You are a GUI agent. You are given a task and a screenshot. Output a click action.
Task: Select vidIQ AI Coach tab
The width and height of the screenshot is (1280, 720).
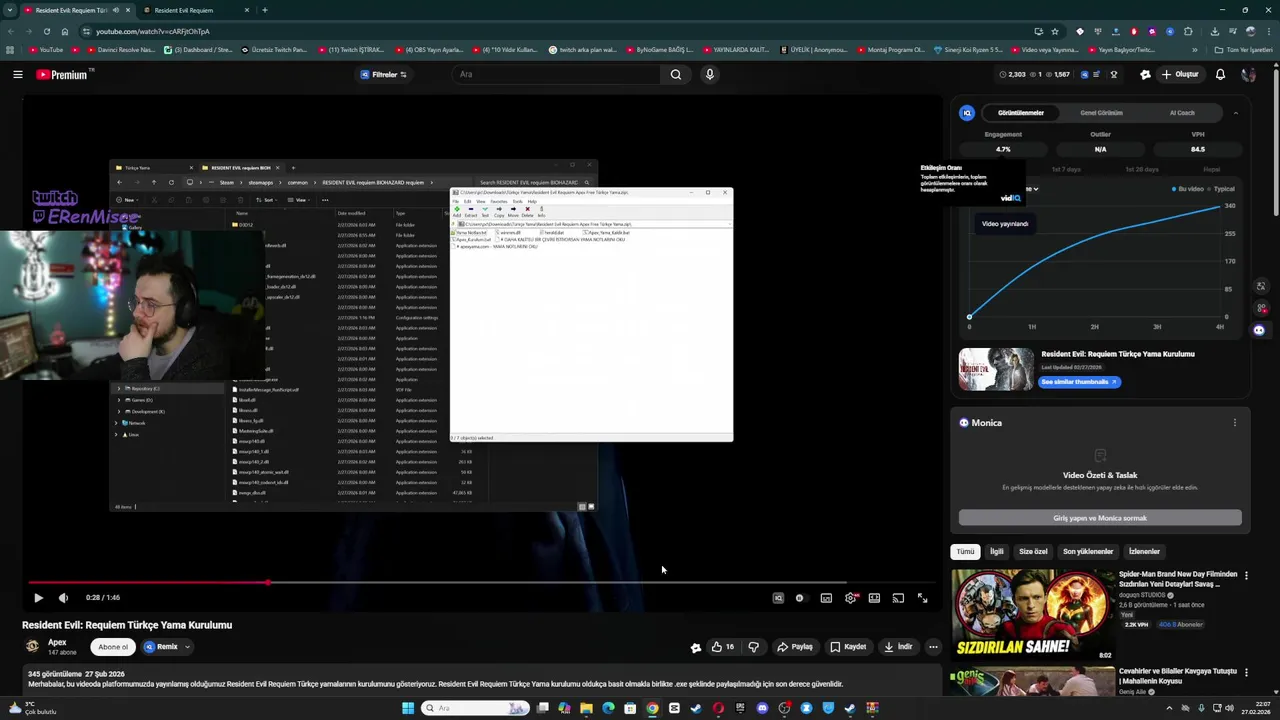(x=1182, y=113)
